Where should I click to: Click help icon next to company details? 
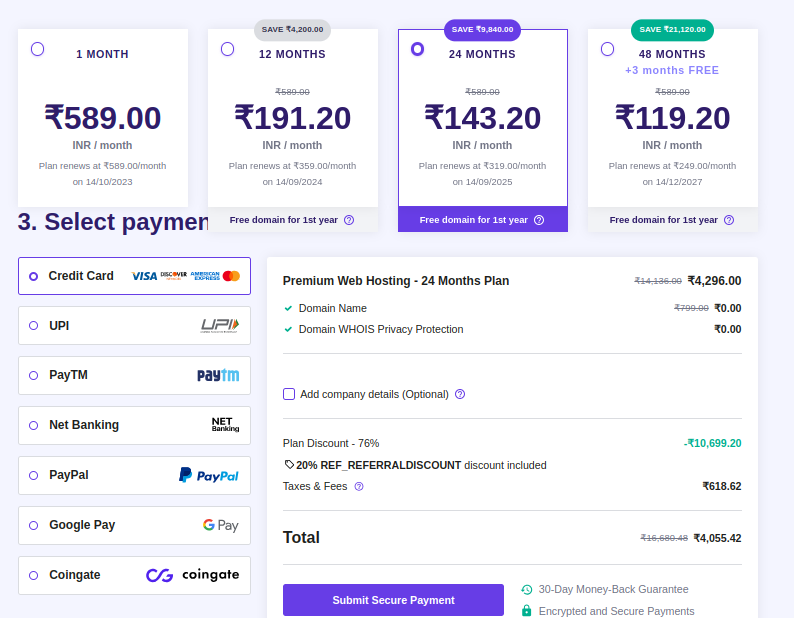[460, 394]
